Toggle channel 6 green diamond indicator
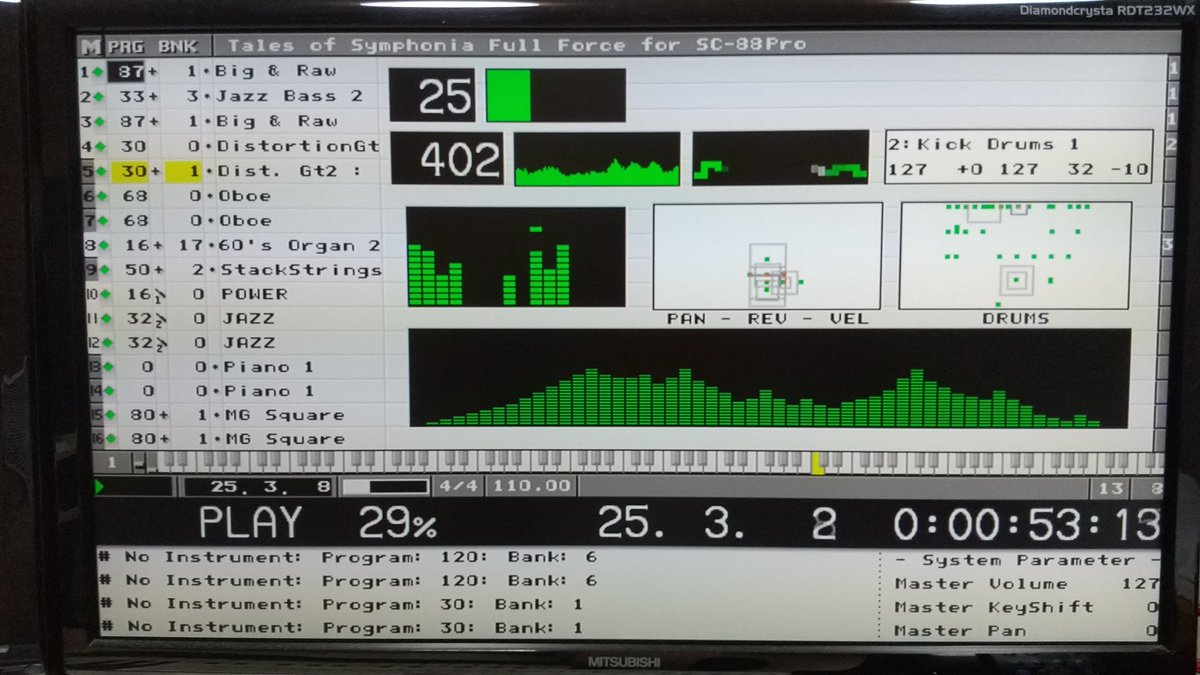Screen dimensions: 1200x675 tap(100, 197)
